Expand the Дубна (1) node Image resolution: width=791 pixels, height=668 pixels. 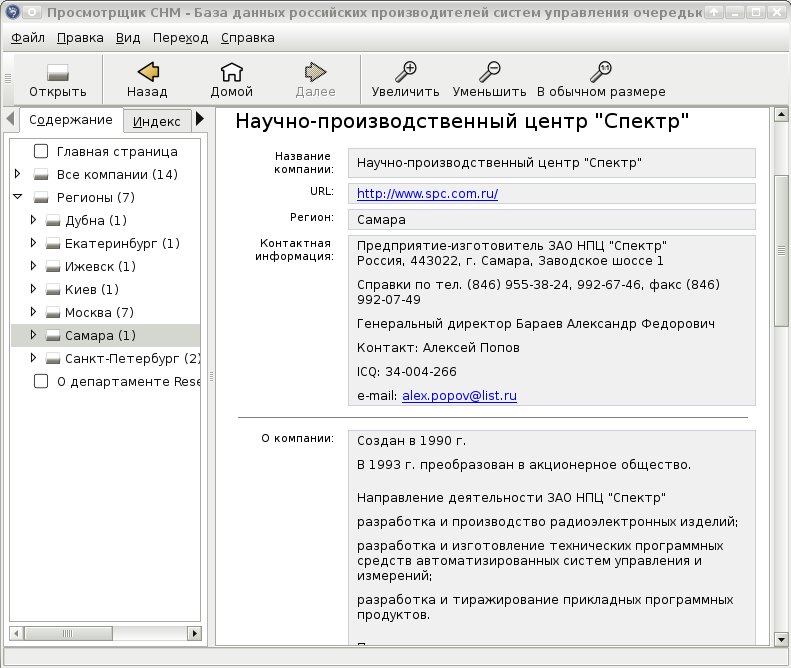(x=33, y=220)
